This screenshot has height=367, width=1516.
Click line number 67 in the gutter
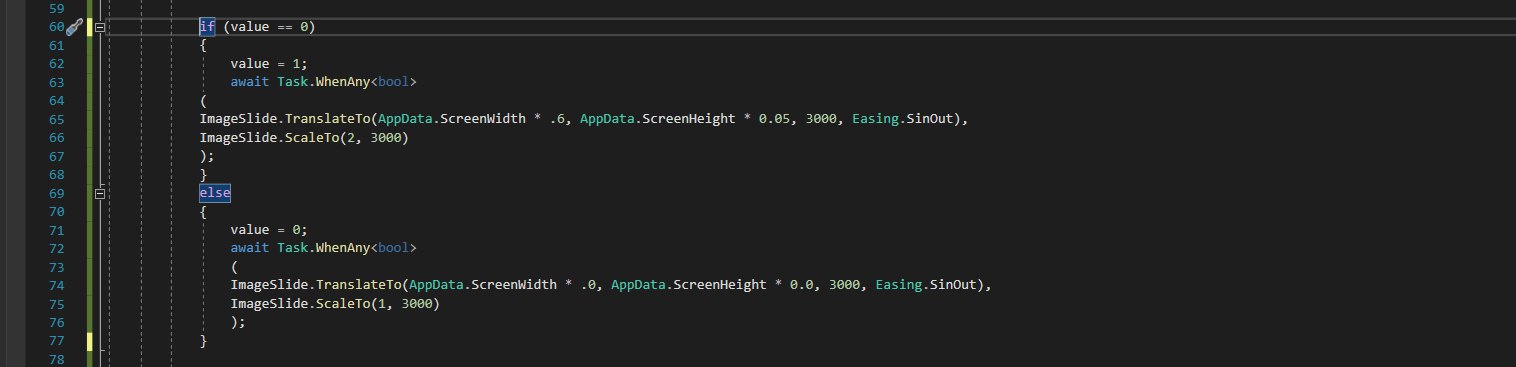coord(57,156)
